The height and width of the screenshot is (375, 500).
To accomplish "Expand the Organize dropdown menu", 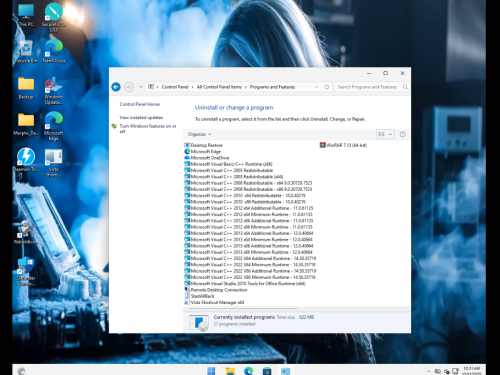I will pos(199,134).
